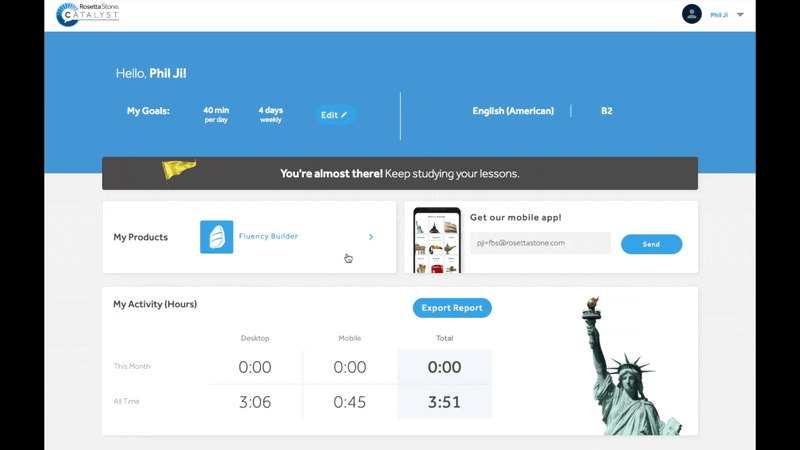Image resolution: width=800 pixels, height=450 pixels.
Task: Focus the email address input field
Action: click(540, 243)
